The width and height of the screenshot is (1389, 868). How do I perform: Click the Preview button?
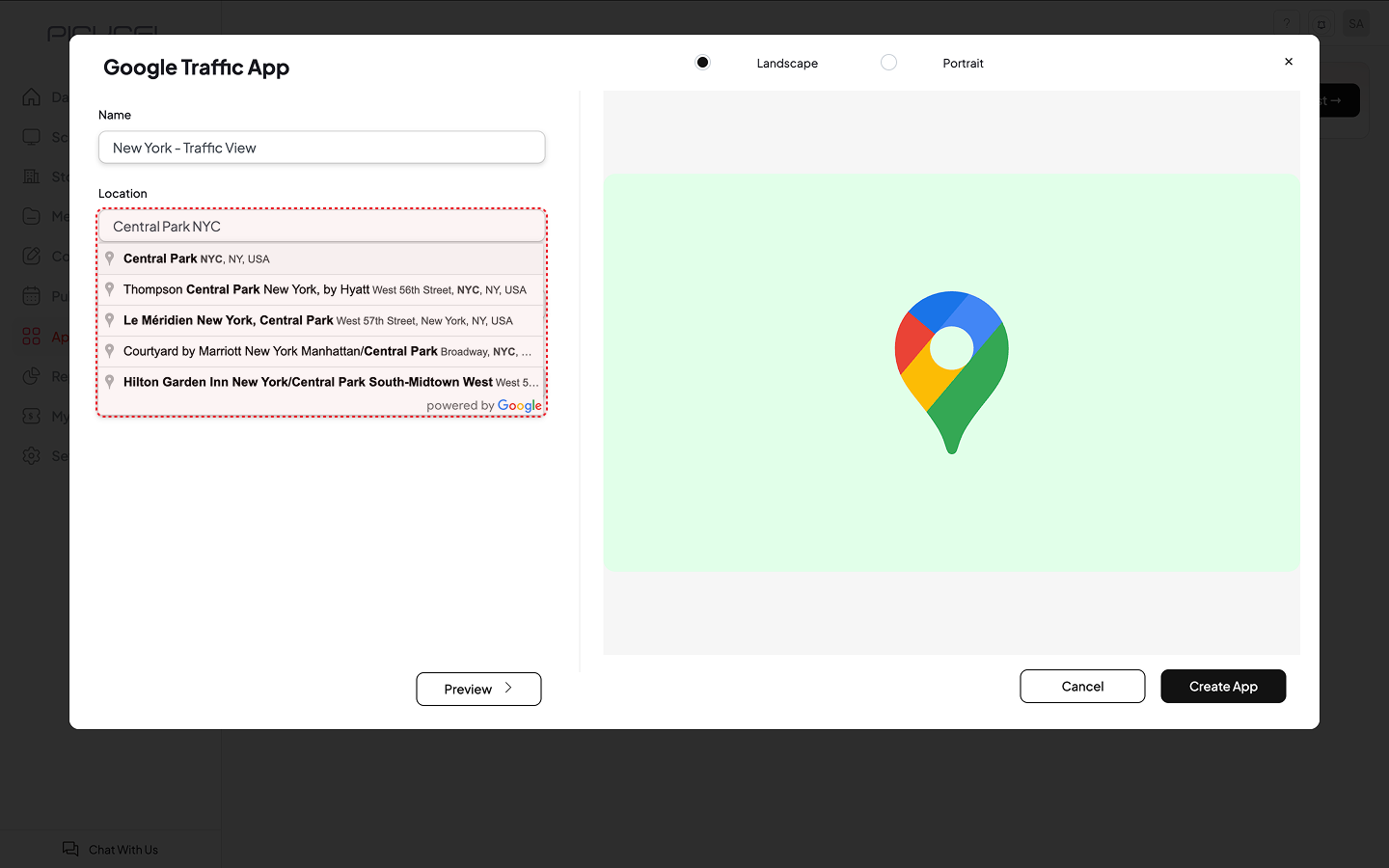[x=478, y=689]
